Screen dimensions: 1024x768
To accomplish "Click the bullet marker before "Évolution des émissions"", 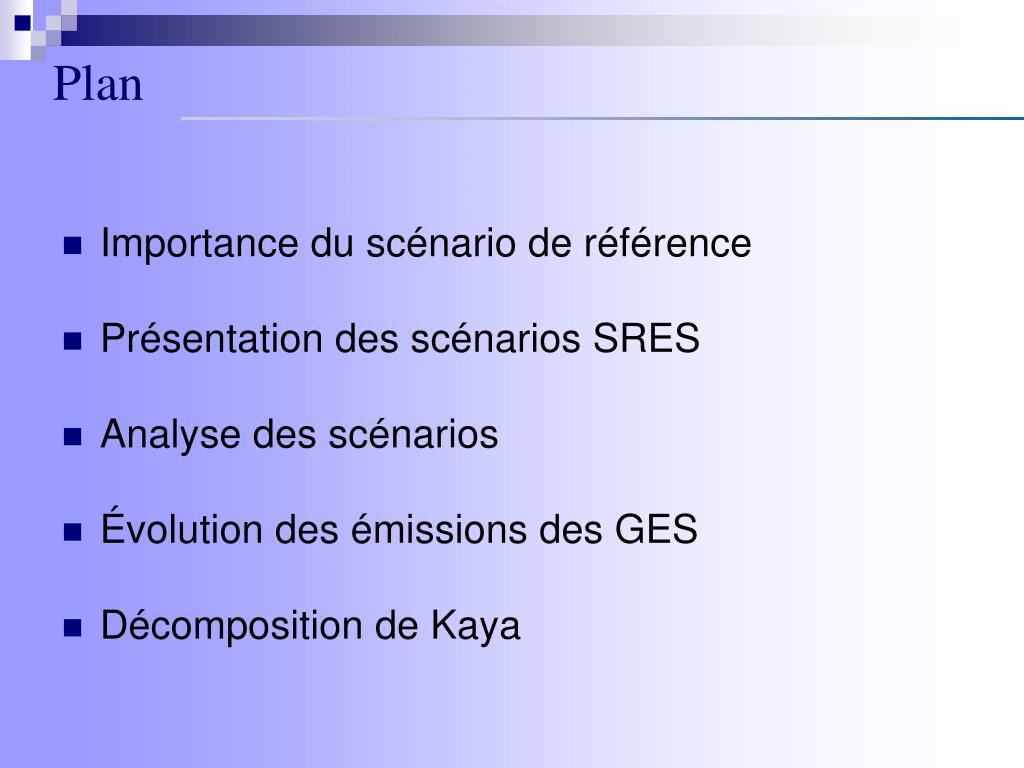I will click(72, 533).
